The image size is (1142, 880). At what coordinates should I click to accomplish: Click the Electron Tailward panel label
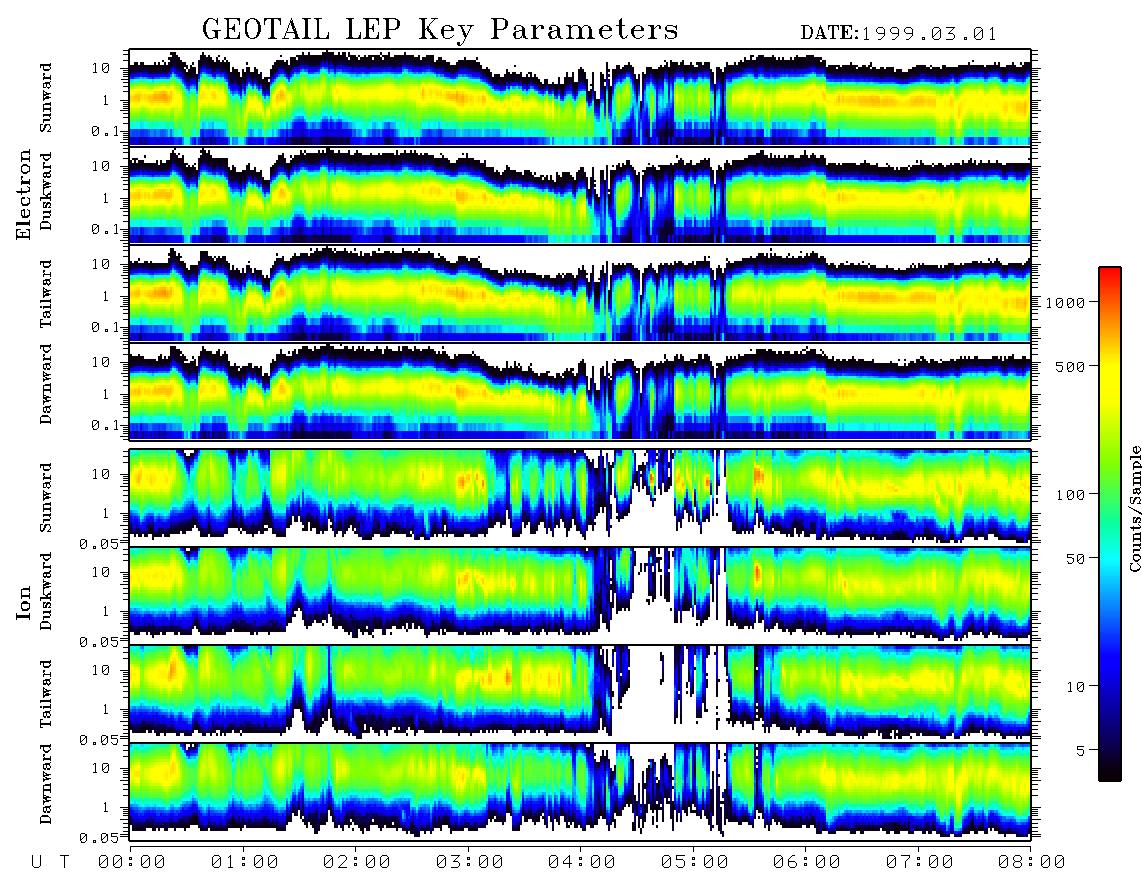(x=46, y=293)
